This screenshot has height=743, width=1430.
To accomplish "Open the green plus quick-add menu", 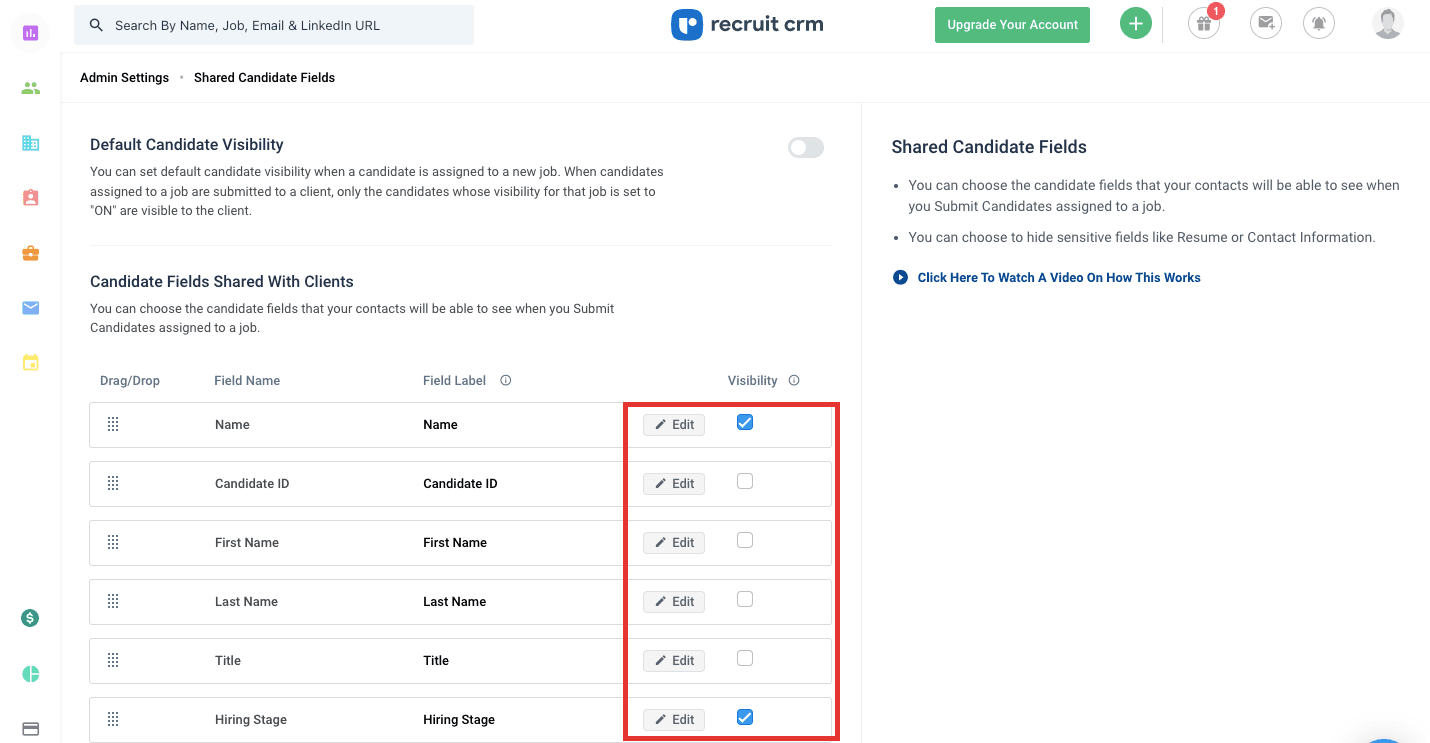I will click(1135, 22).
